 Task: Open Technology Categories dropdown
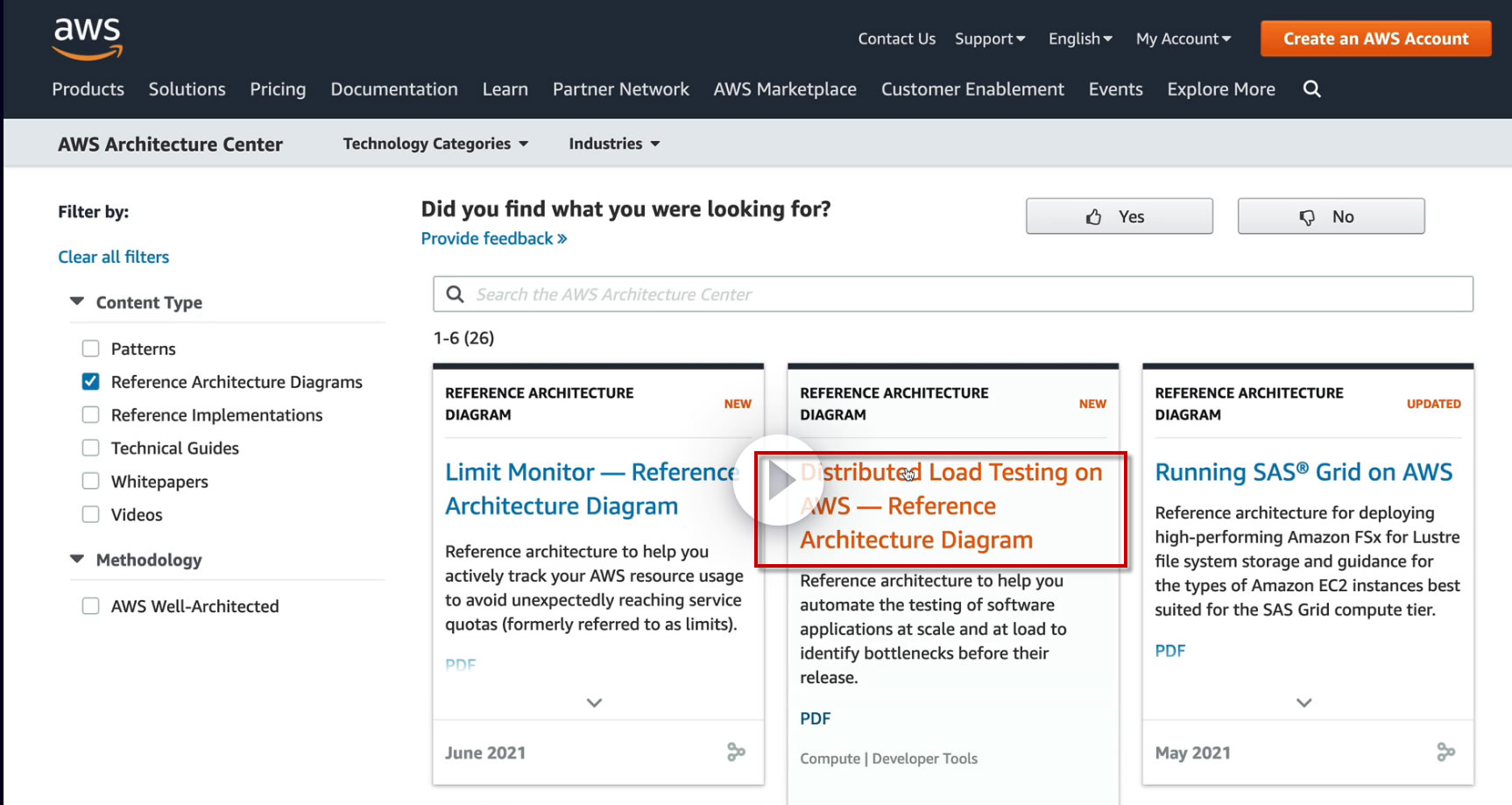click(435, 144)
